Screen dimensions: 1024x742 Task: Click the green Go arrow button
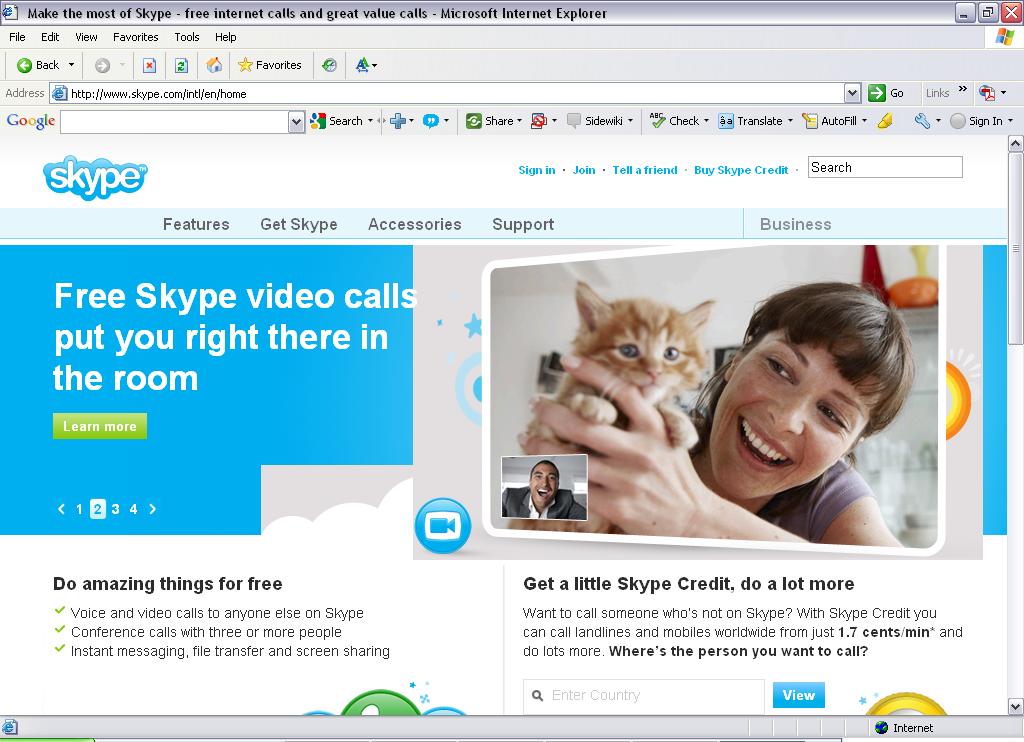(876, 93)
